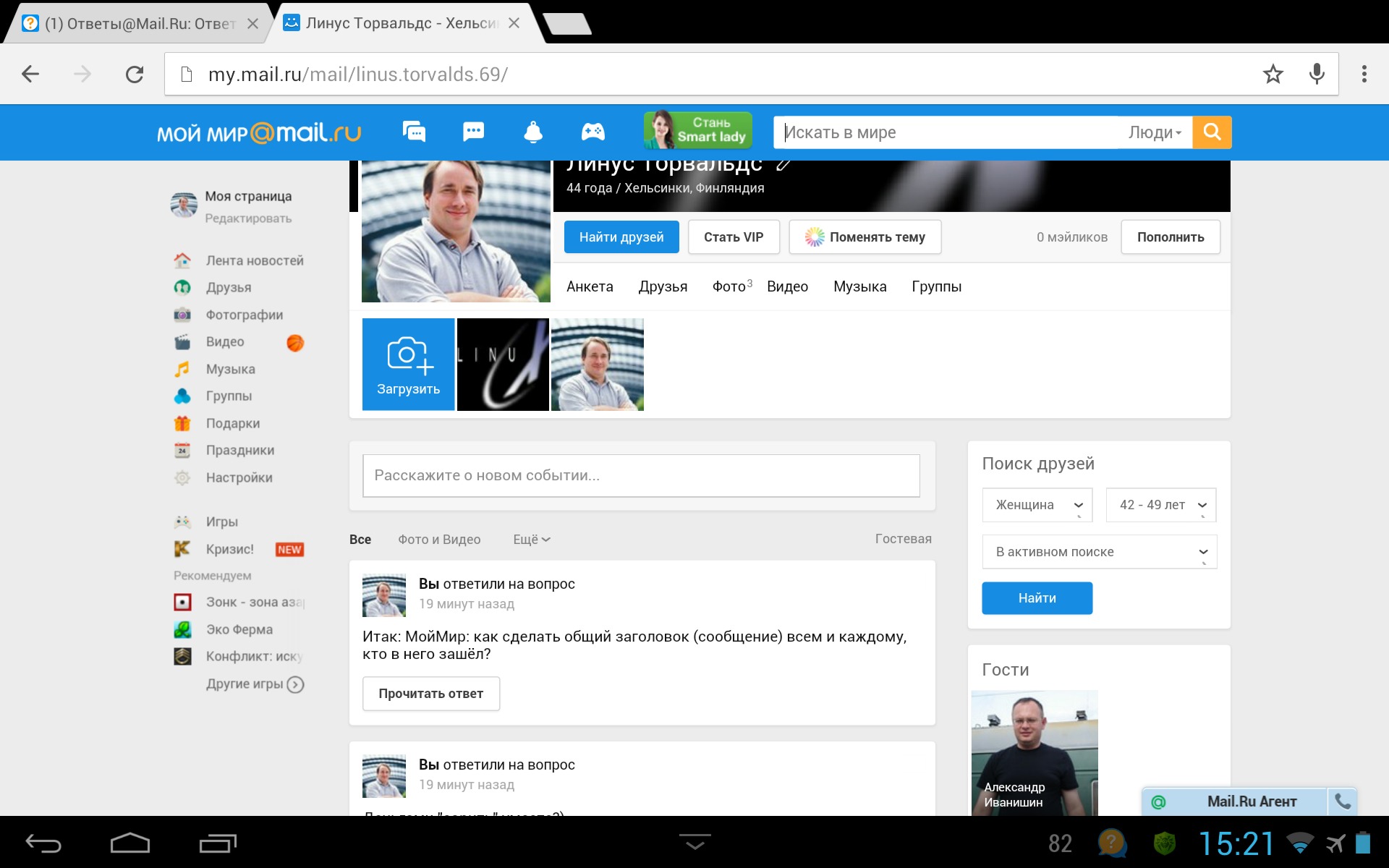Open the Linus portrait photo thumbnail
The height and width of the screenshot is (868, 1389).
click(598, 365)
